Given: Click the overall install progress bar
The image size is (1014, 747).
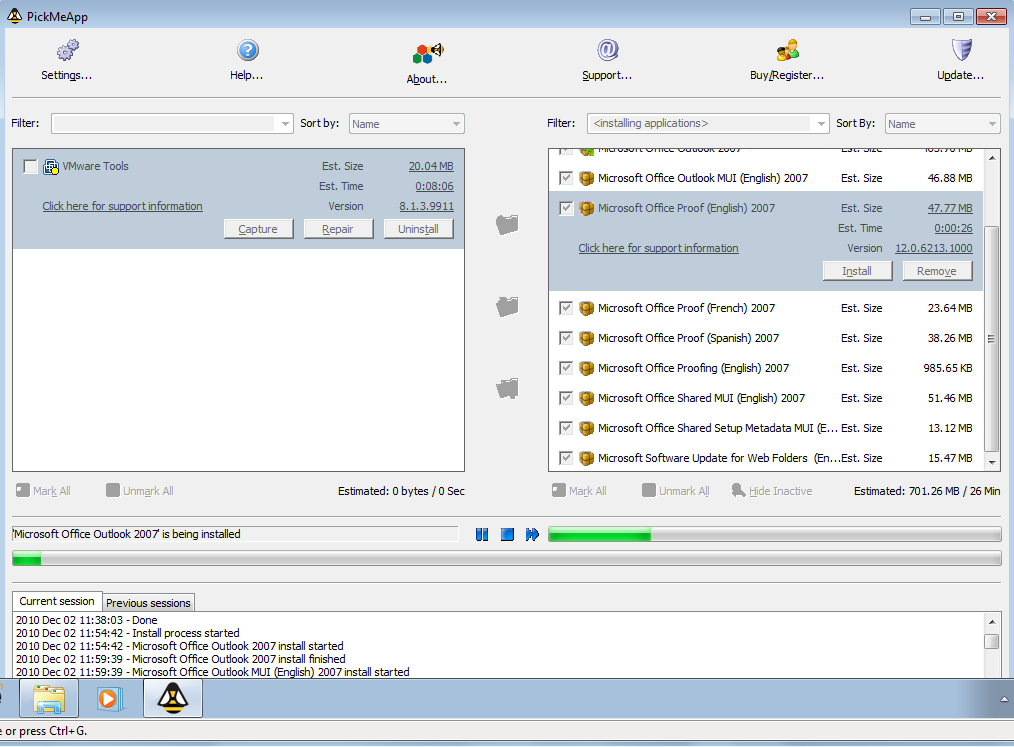Looking at the screenshot, I should tap(507, 558).
